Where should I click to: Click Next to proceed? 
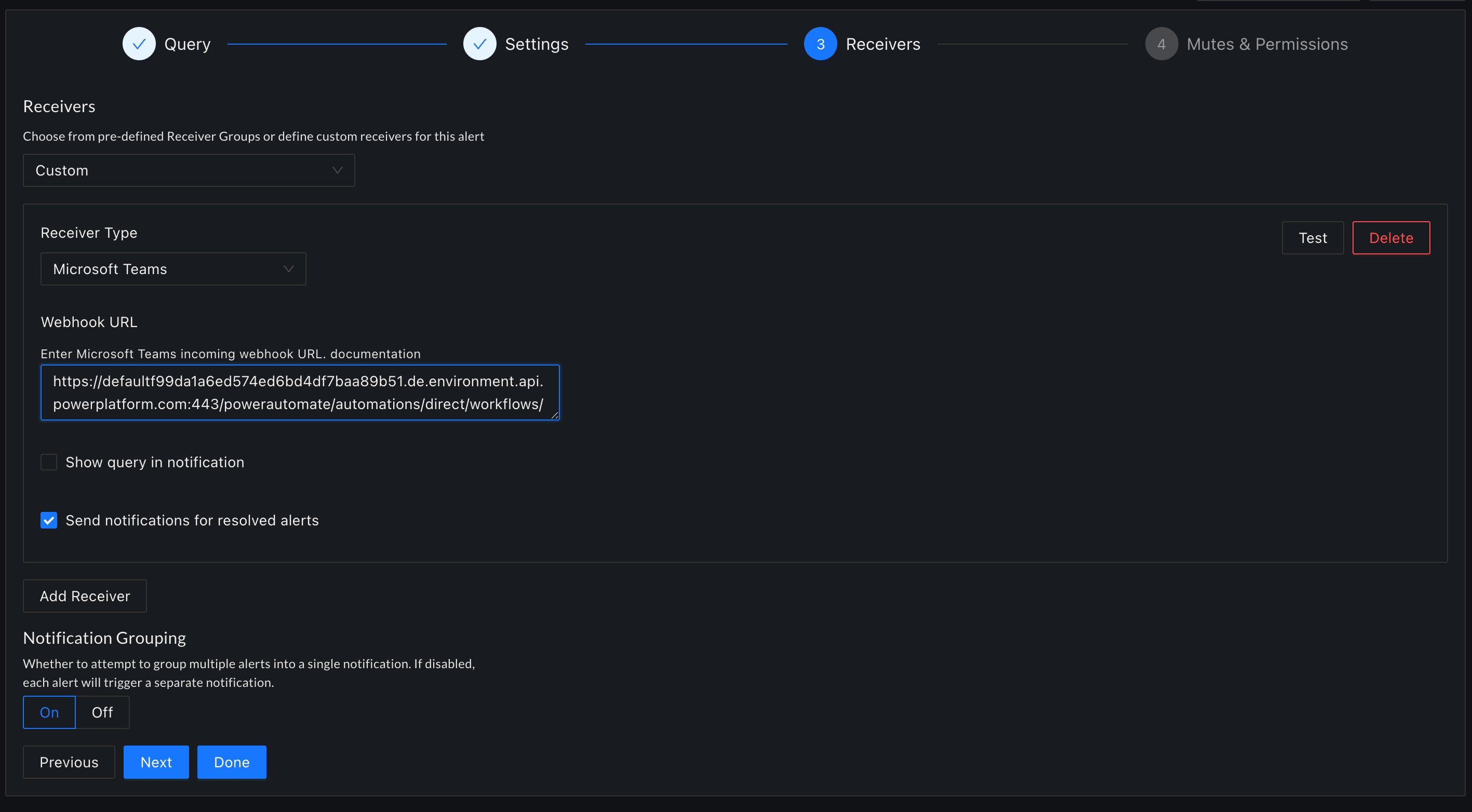click(x=156, y=762)
